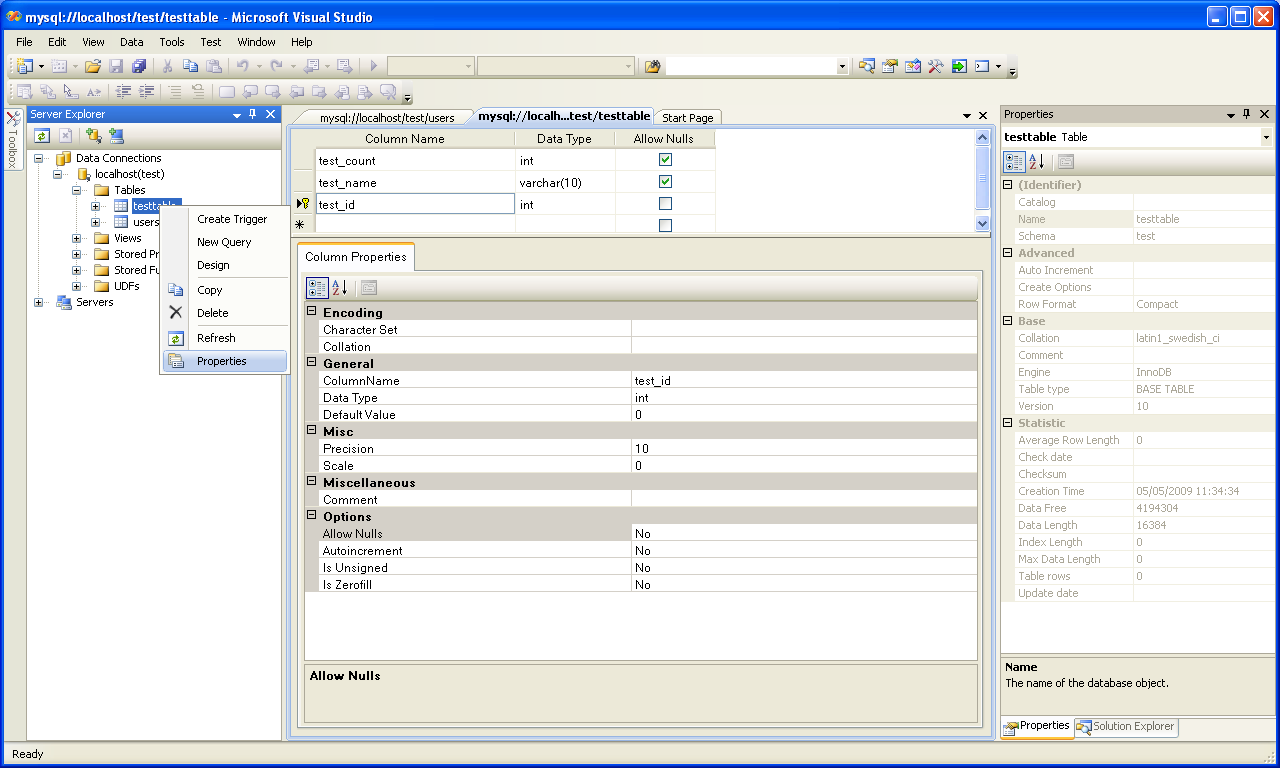Open the Toolbox hammer-and-wrench toolbar icon
This screenshot has height=768, width=1280.
click(x=936, y=66)
